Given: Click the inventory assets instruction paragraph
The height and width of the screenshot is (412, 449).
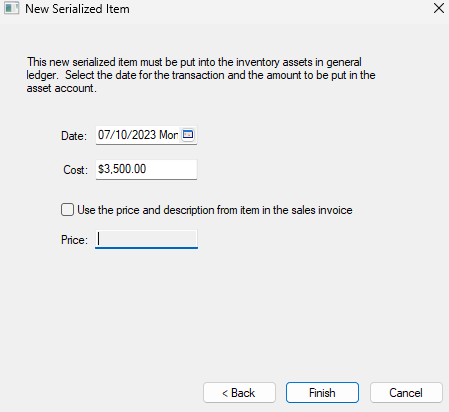Looking at the screenshot, I should point(201,75).
